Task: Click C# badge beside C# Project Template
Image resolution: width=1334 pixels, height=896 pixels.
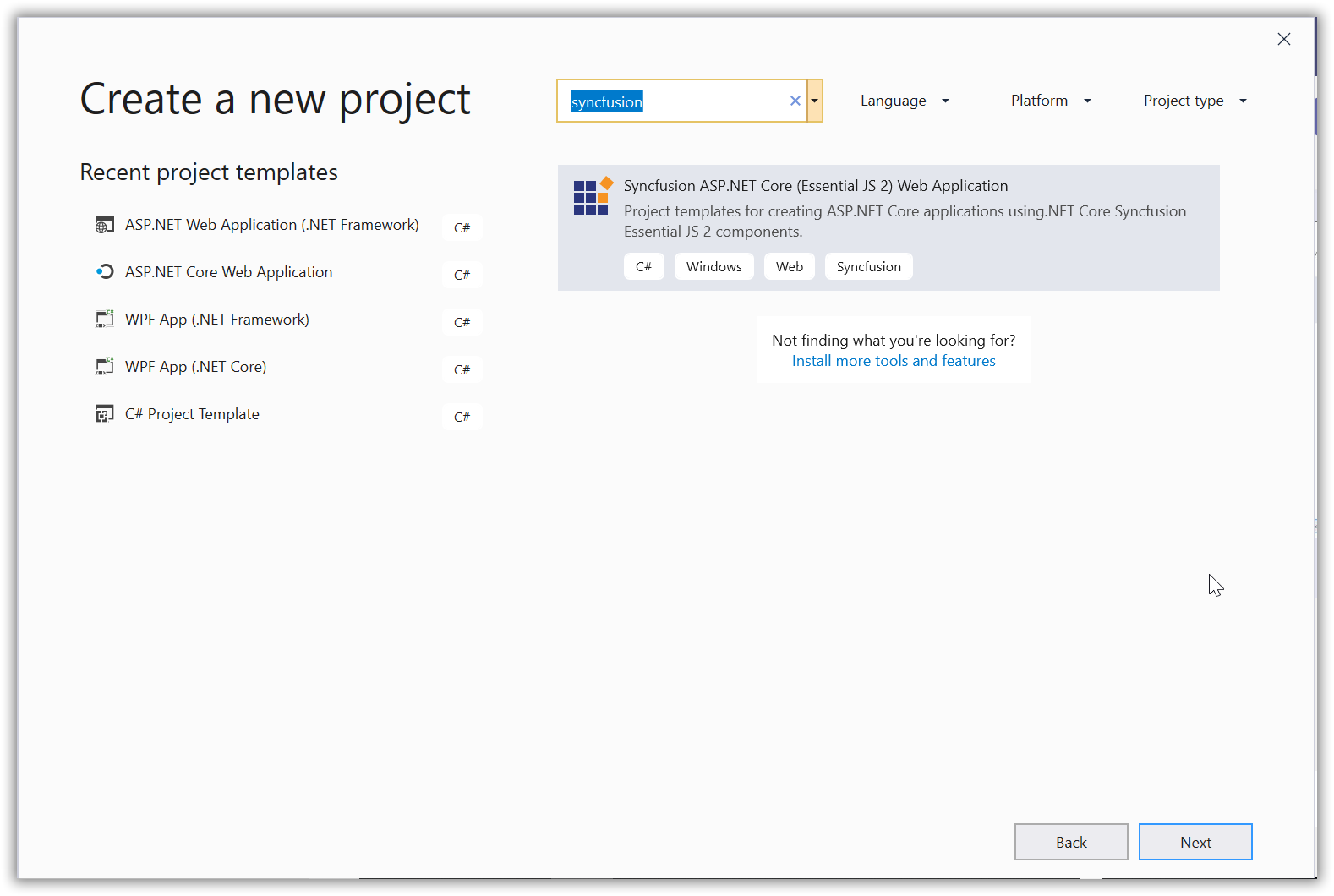Action: coord(462,417)
